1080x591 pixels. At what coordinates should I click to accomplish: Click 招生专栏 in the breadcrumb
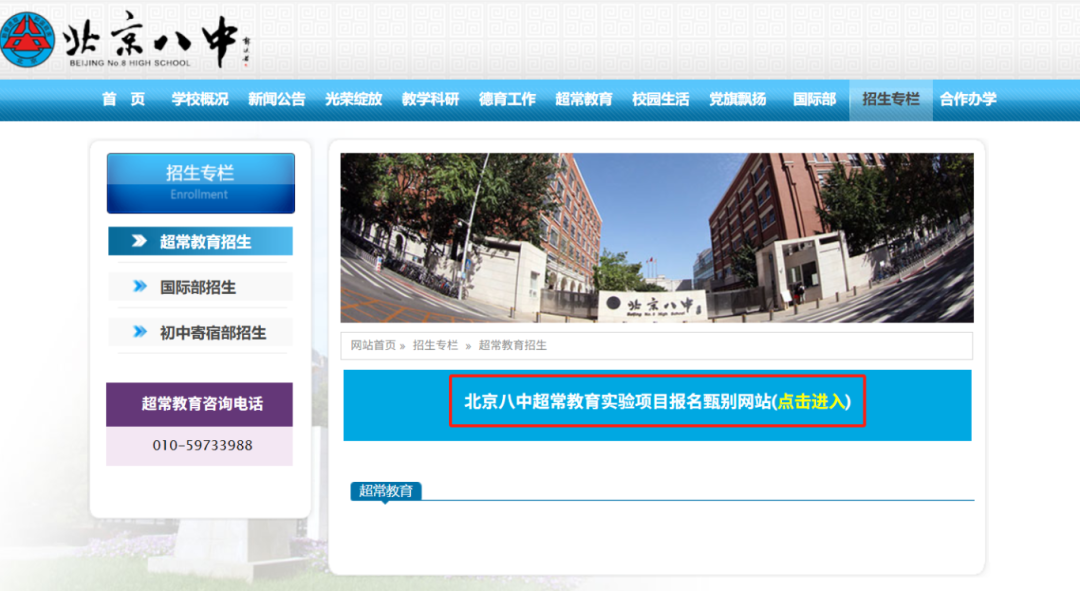point(435,345)
